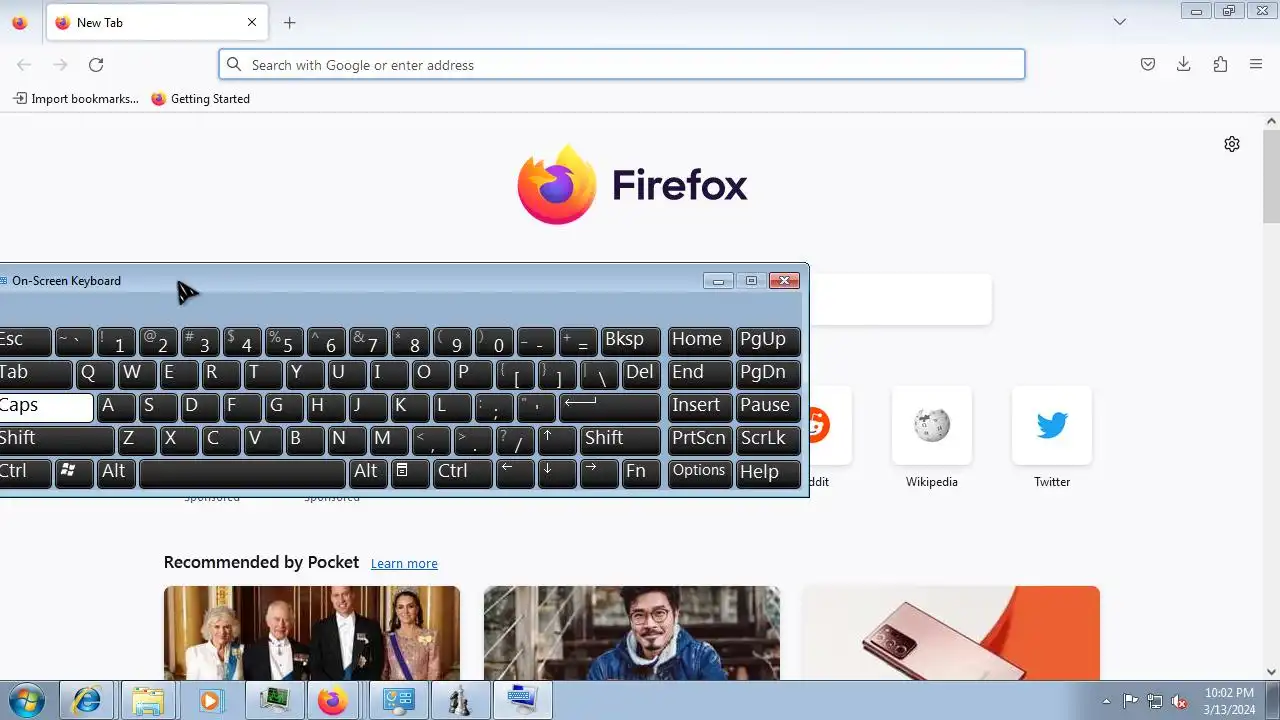Click the PgDn key
Image resolution: width=1280 pixels, height=720 pixels.
click(x=769, y=373)
